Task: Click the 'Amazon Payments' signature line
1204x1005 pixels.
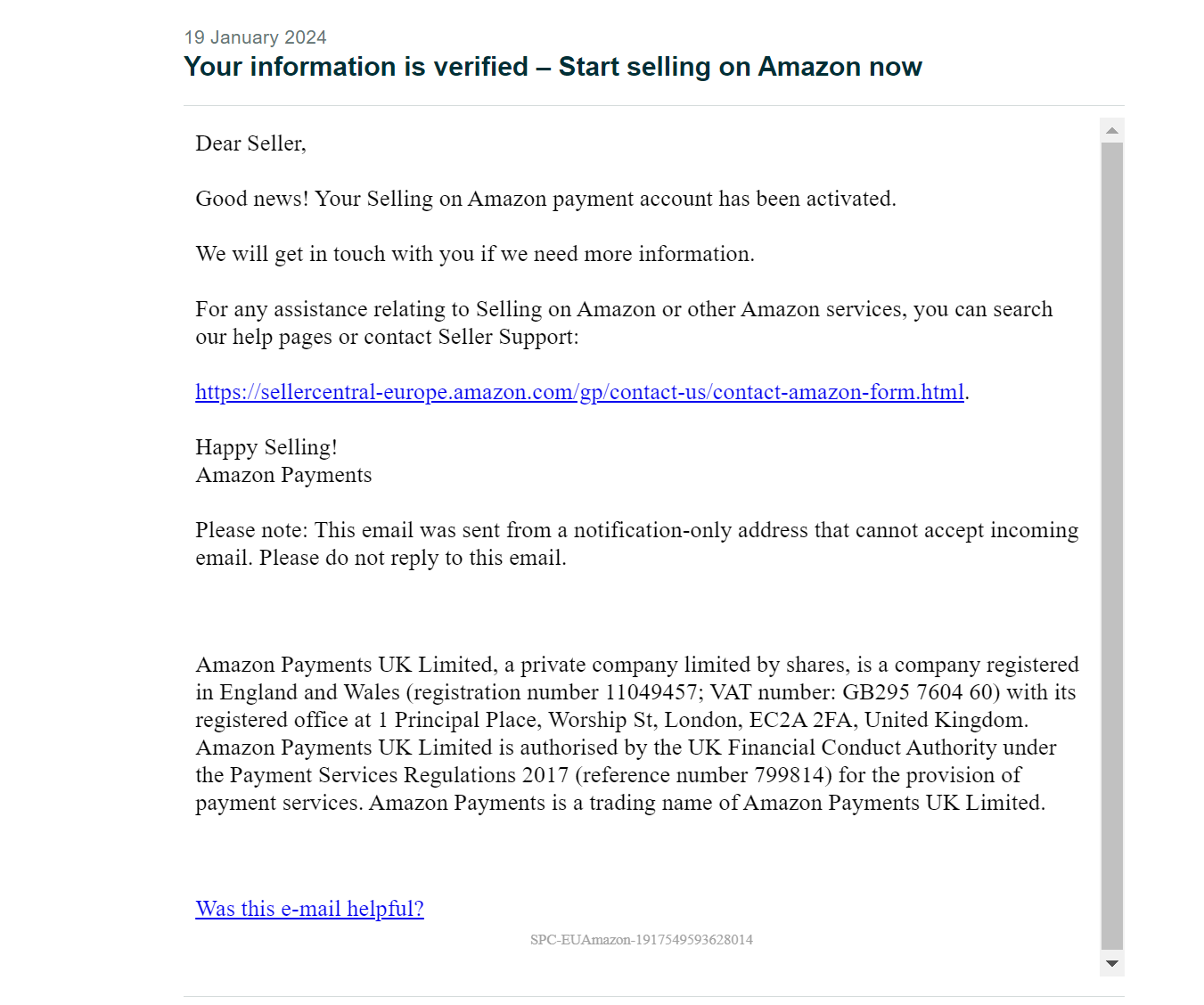Action: tap(283, 475)
